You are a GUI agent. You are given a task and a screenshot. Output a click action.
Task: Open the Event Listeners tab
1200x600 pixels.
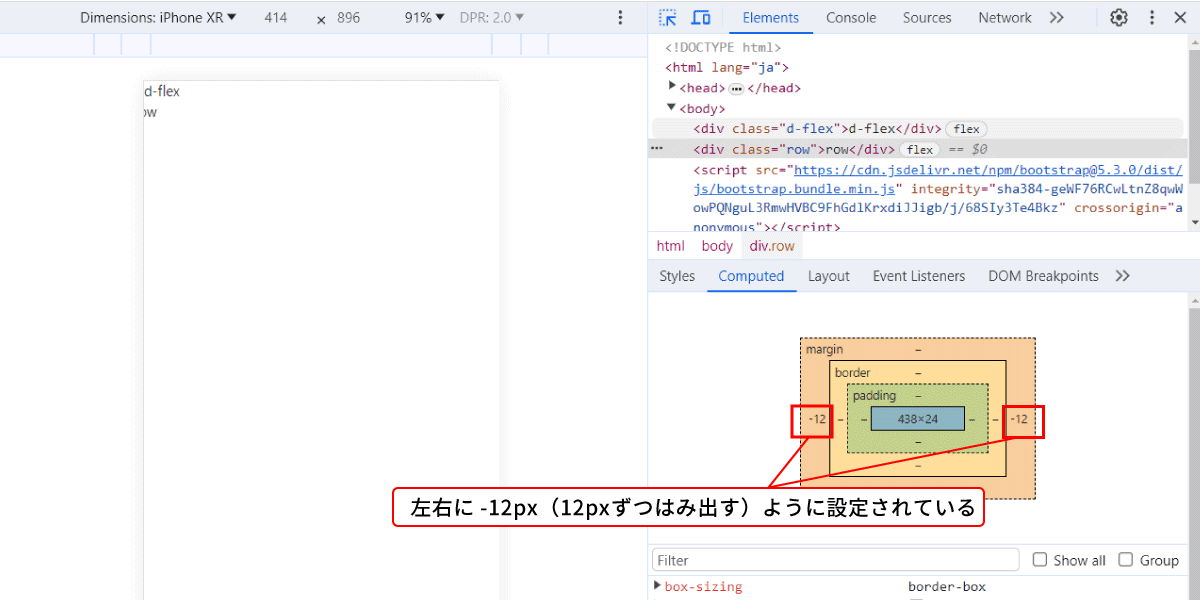(919, 276)
